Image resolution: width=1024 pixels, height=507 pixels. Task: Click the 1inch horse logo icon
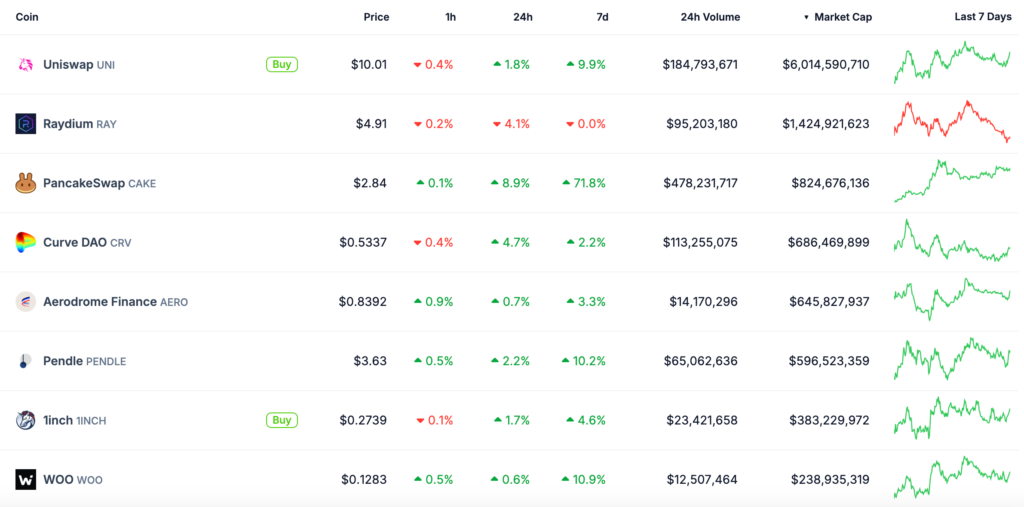coord(25,420)
